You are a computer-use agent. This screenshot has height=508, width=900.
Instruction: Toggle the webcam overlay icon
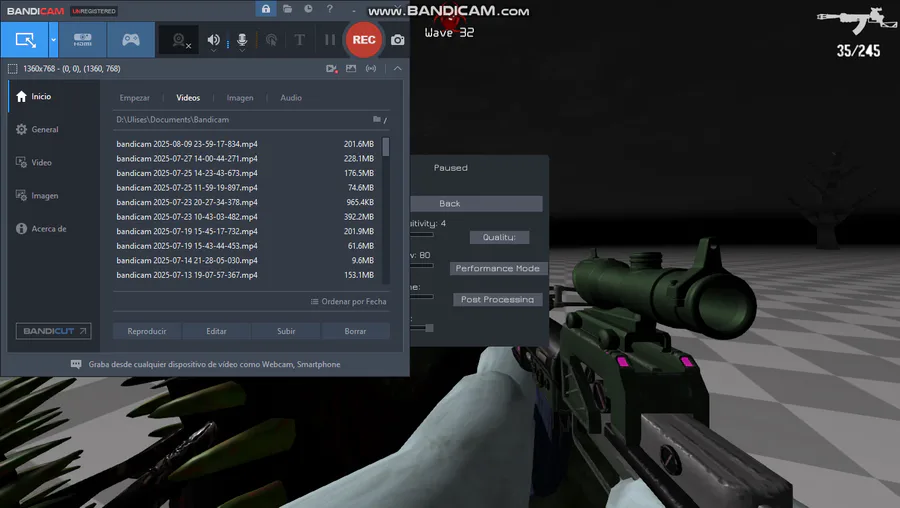point(180,40)
